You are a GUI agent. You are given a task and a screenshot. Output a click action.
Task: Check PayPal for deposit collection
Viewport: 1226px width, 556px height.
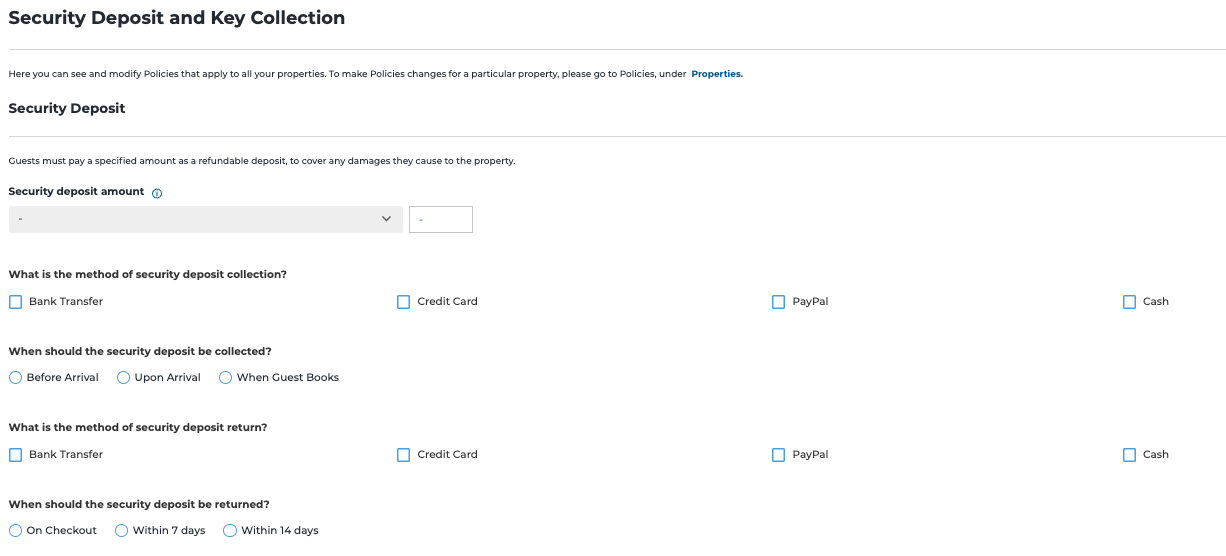click(779, 302)
